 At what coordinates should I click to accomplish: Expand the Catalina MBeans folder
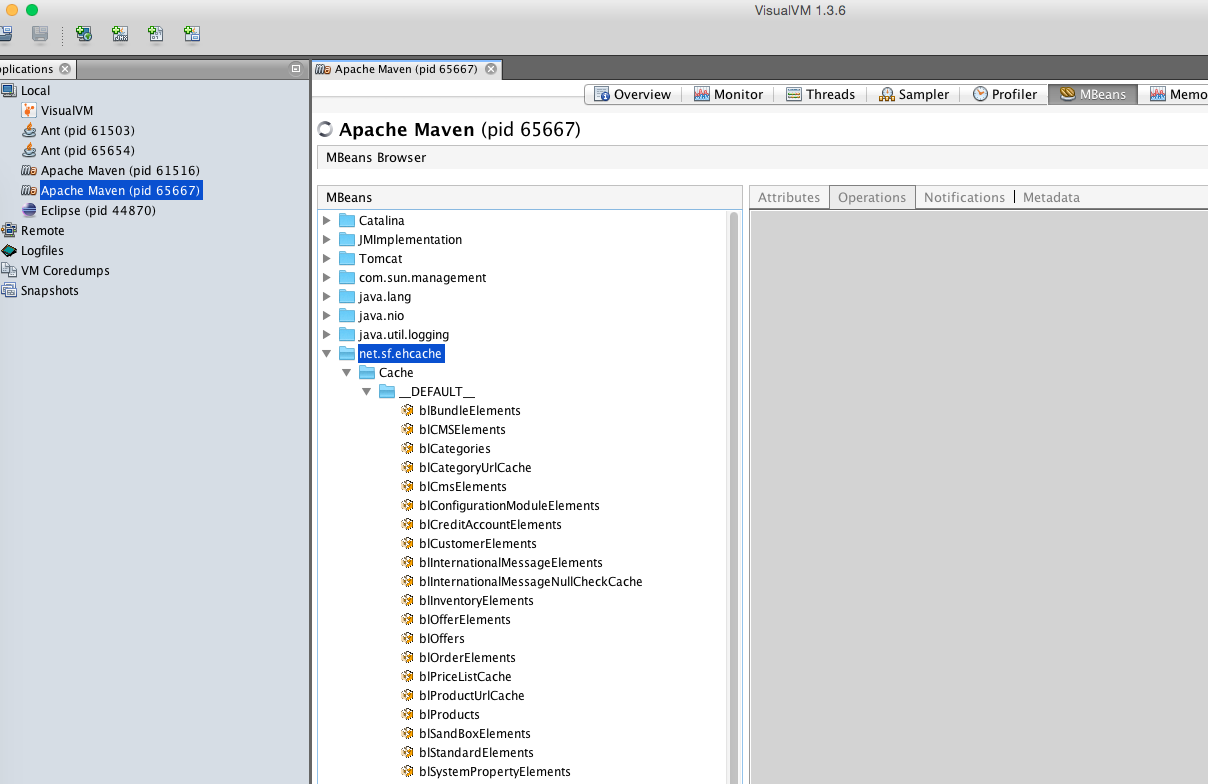327,220
